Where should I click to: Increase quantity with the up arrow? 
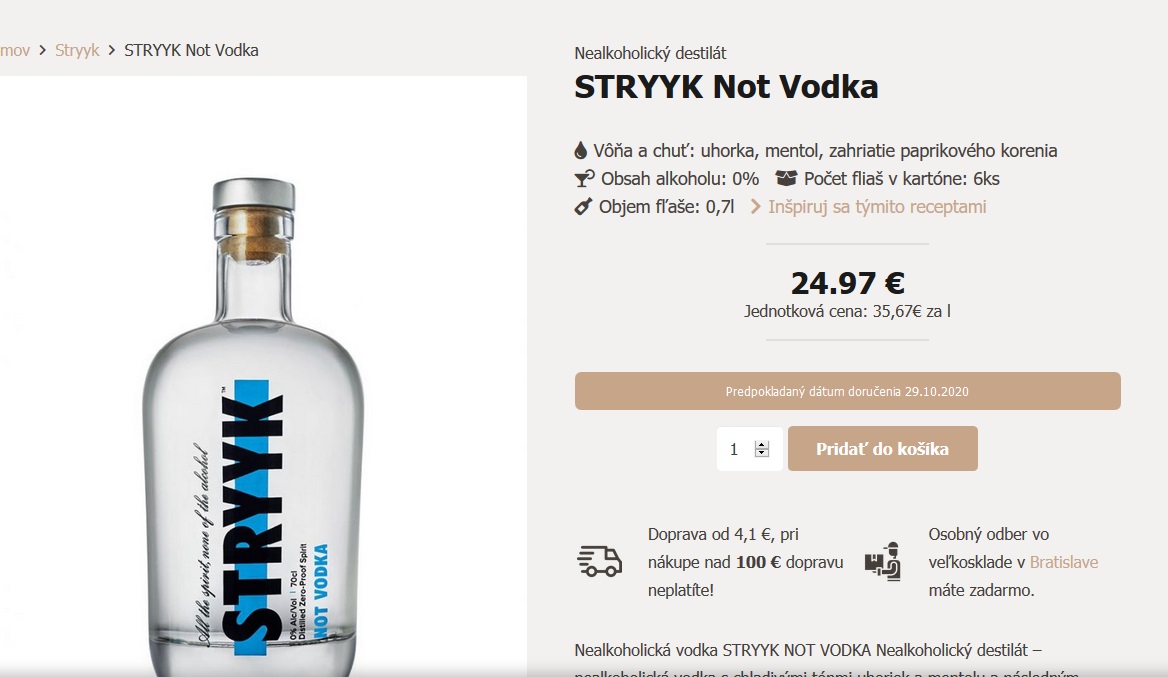click(x=762, y=445)
